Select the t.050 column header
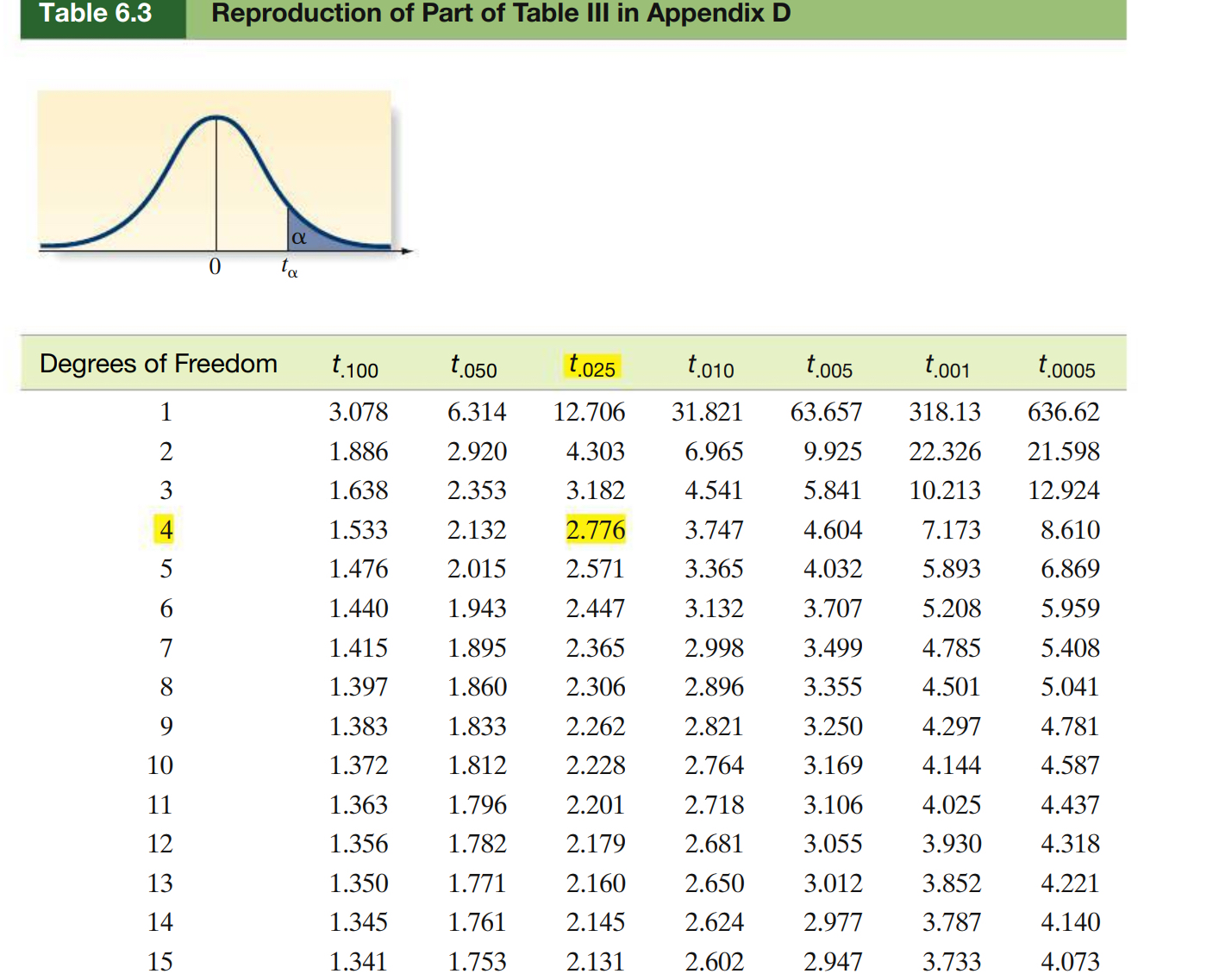Image resolution: width=1219 pixels, height=980 pixels. [473, 366]
